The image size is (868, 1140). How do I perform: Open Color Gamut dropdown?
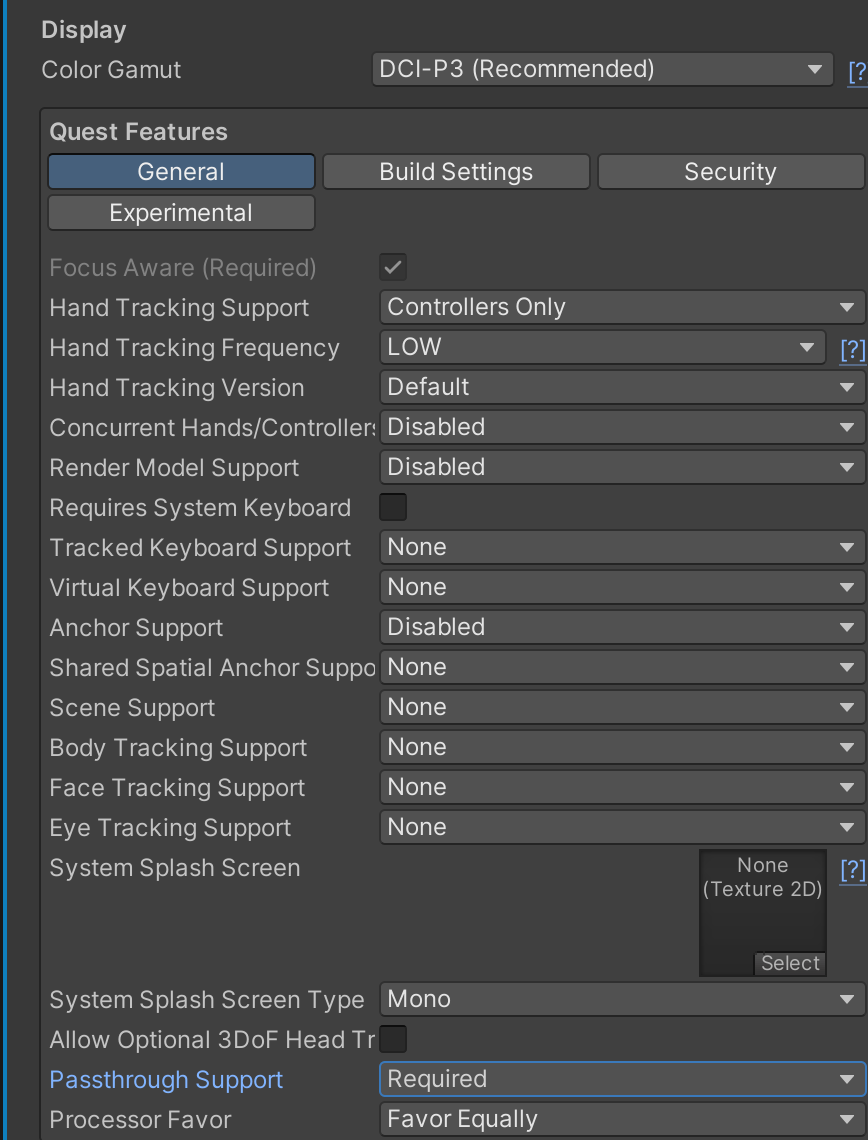[x=601, y=69]
